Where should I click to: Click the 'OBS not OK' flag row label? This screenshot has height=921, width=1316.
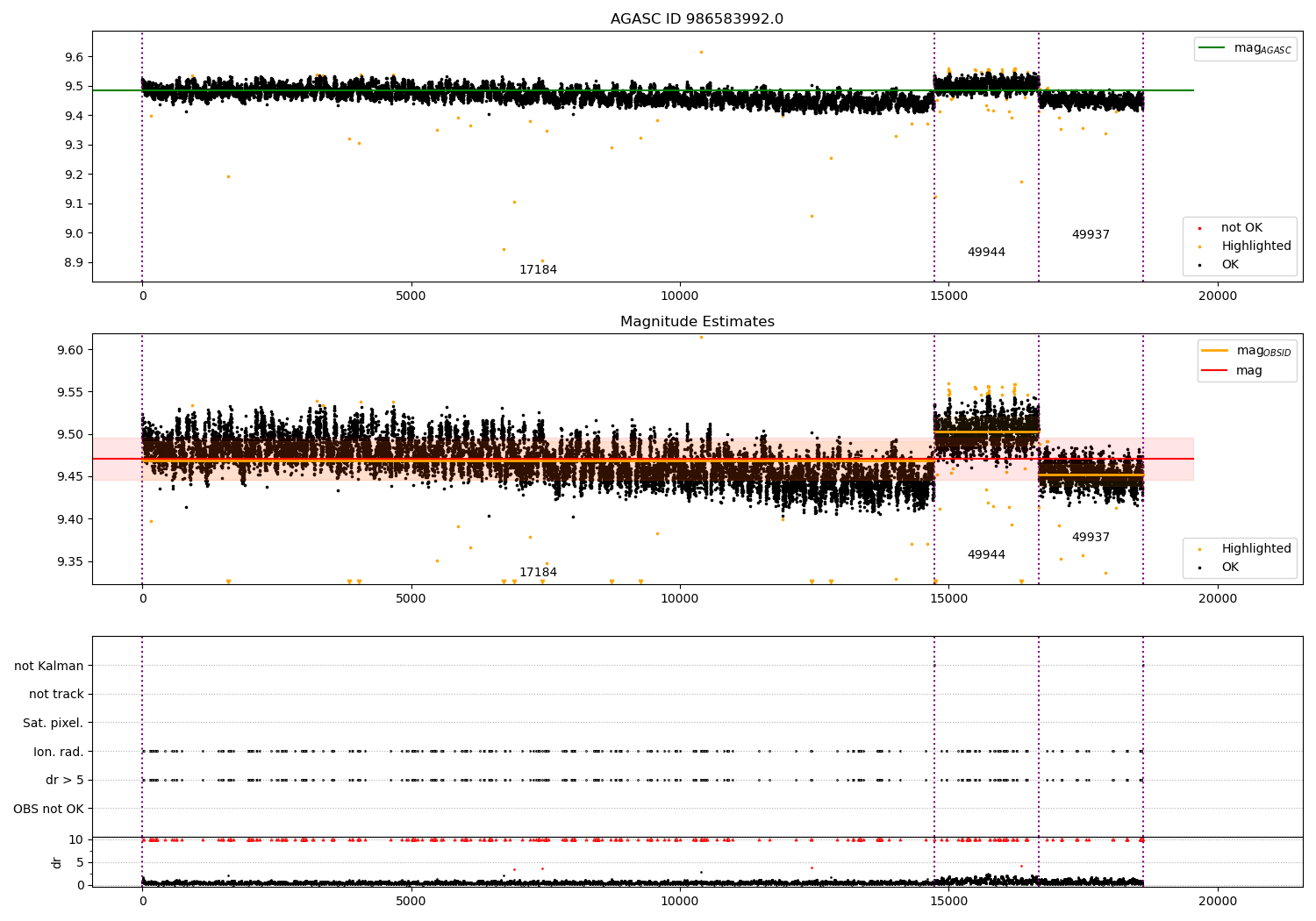pos(48,810)
